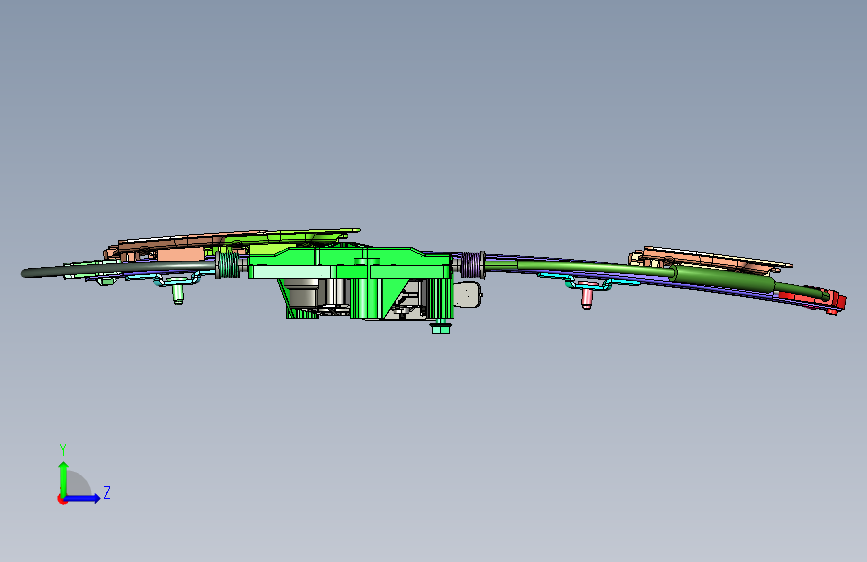
Task: Click the blue Z axis arrow of the triad
Action: click(x=84, y=498)
